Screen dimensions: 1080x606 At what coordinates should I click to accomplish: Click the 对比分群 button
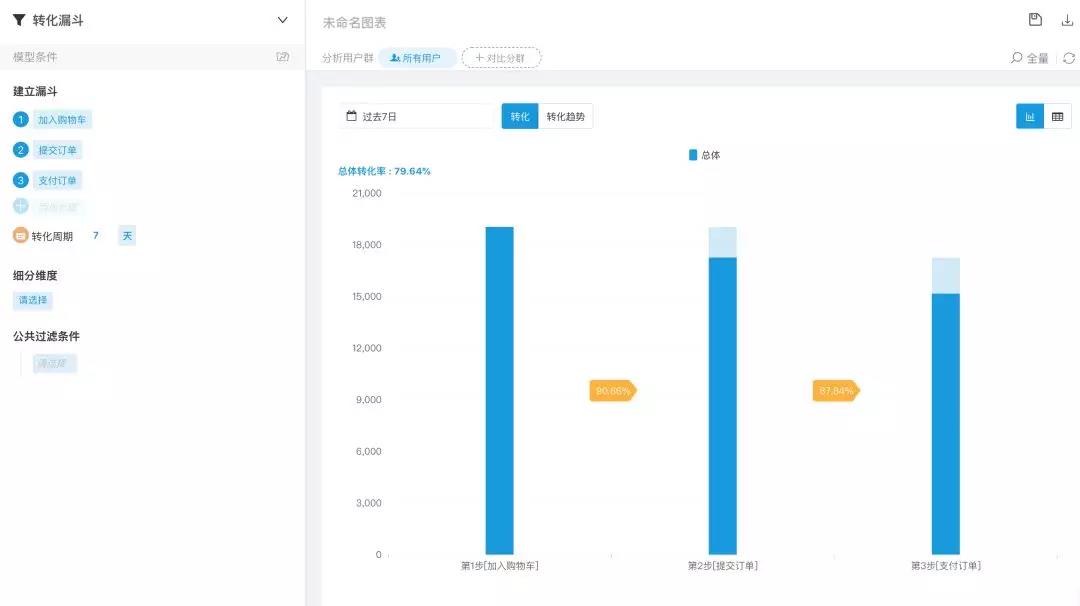click(501, 58)
